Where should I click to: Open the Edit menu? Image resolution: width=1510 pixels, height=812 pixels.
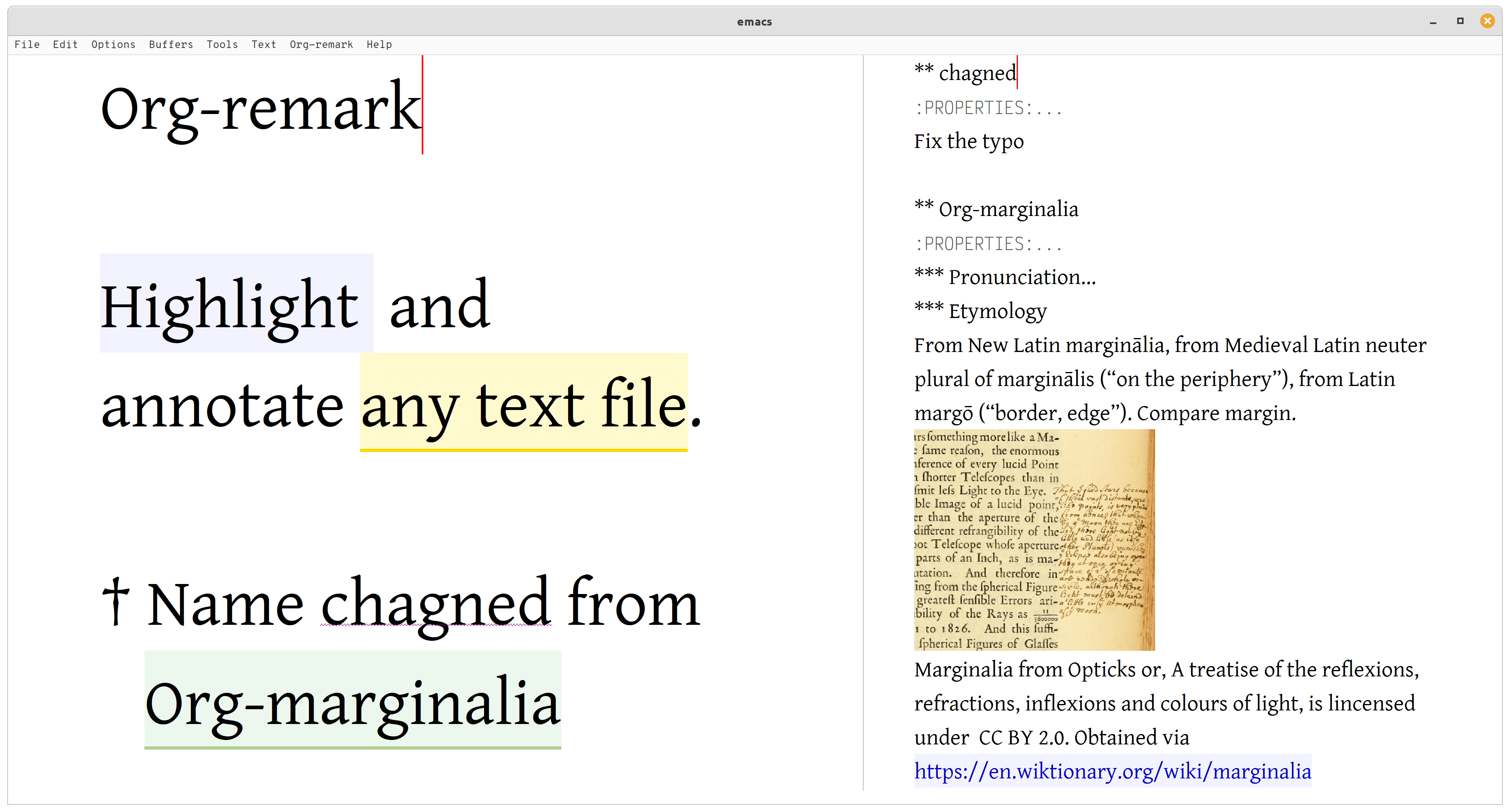65,44
